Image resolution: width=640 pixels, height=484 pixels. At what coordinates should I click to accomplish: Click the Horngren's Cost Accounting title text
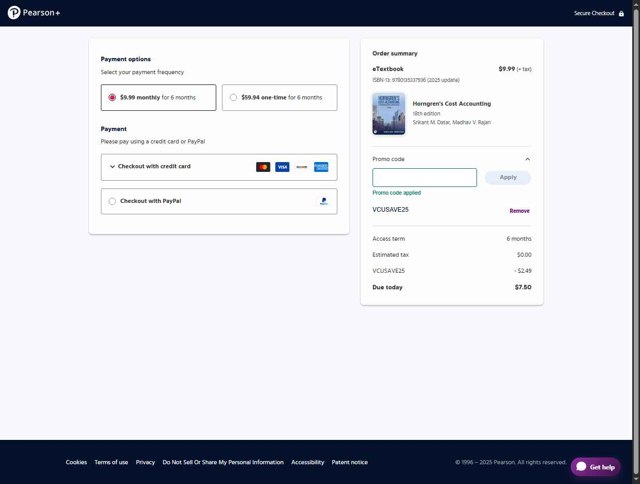tap(452, 104)
